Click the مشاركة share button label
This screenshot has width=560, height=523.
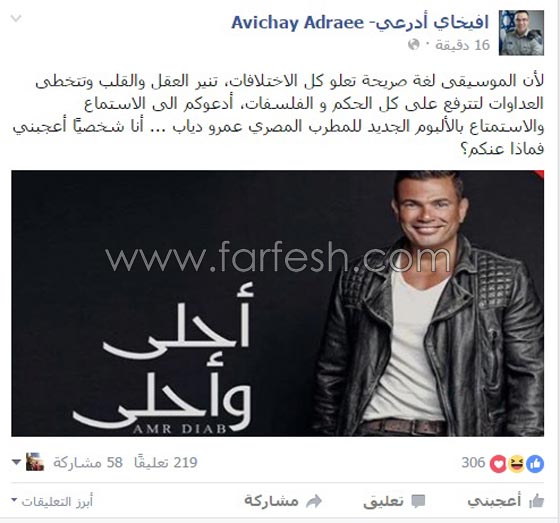click(x=271, y=500)
